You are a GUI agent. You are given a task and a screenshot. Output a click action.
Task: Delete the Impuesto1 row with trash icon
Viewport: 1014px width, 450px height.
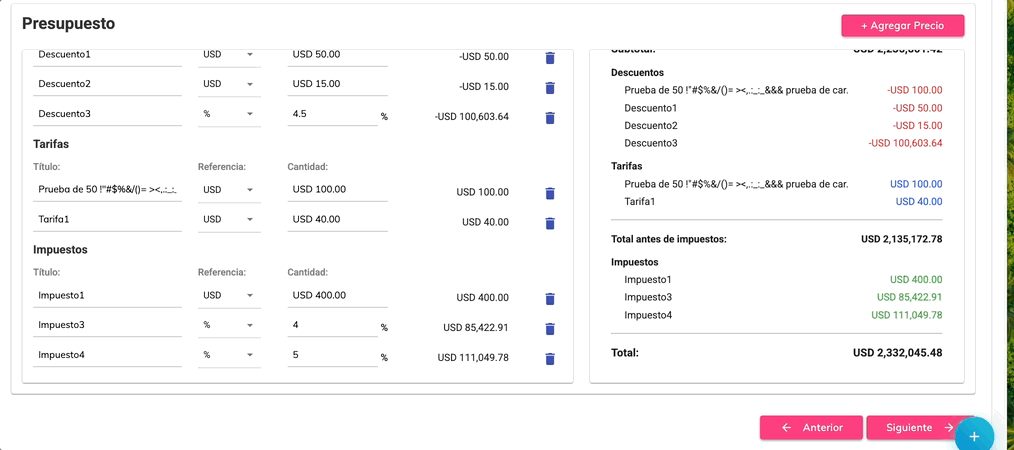(549, 298)
